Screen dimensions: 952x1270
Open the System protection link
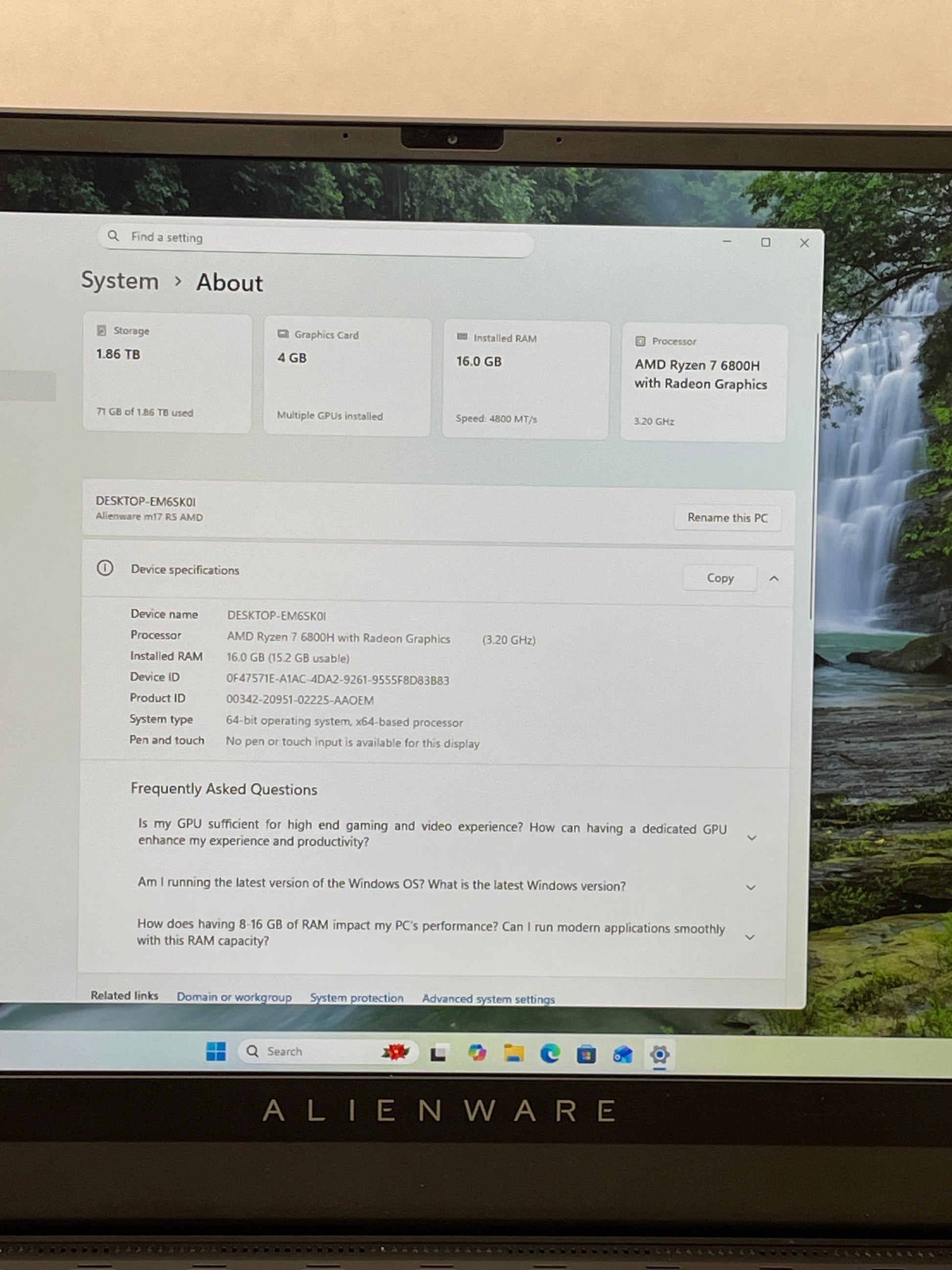point(356,998)
